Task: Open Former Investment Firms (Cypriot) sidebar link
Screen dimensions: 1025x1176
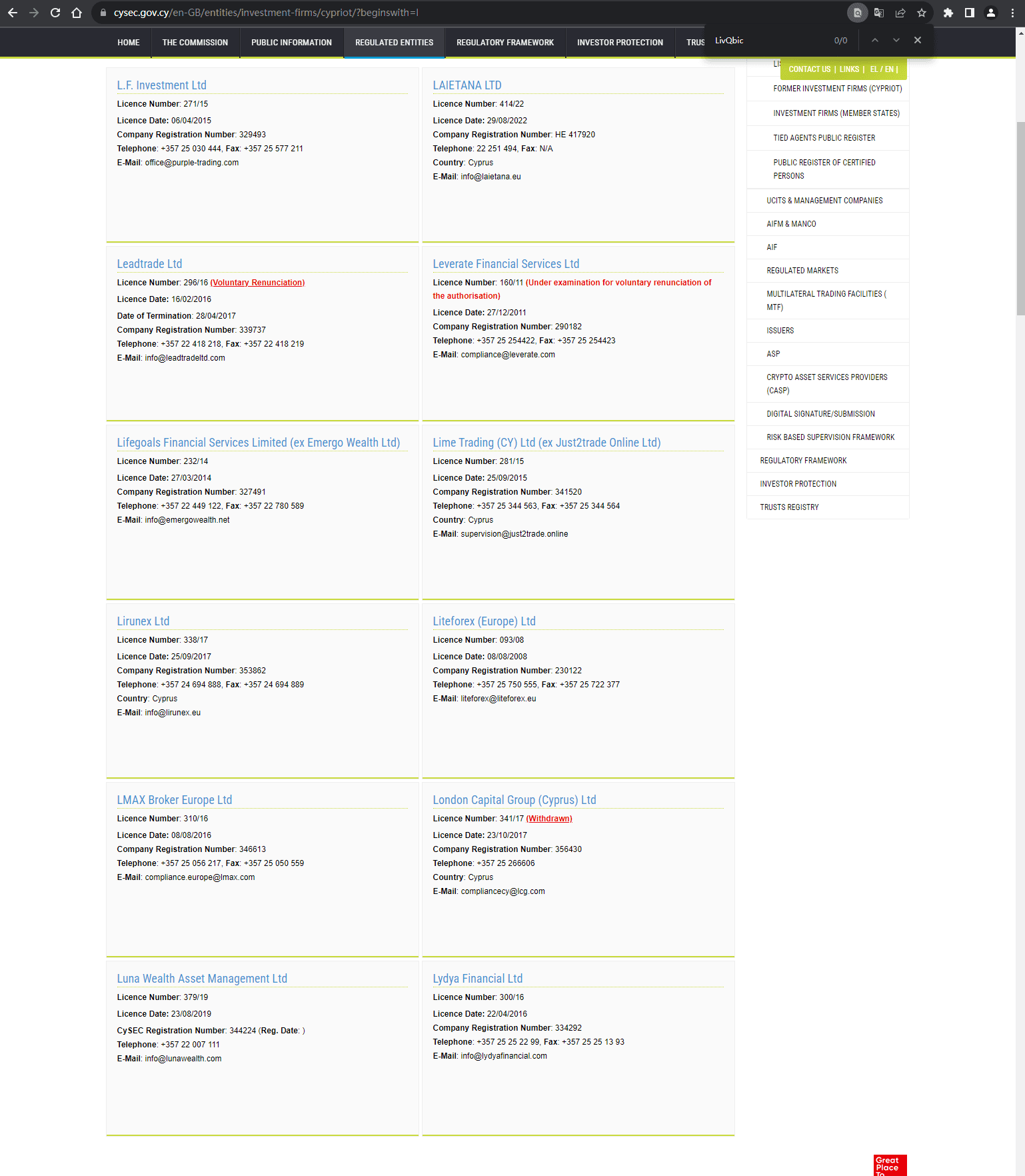Action: pos(837,89)
